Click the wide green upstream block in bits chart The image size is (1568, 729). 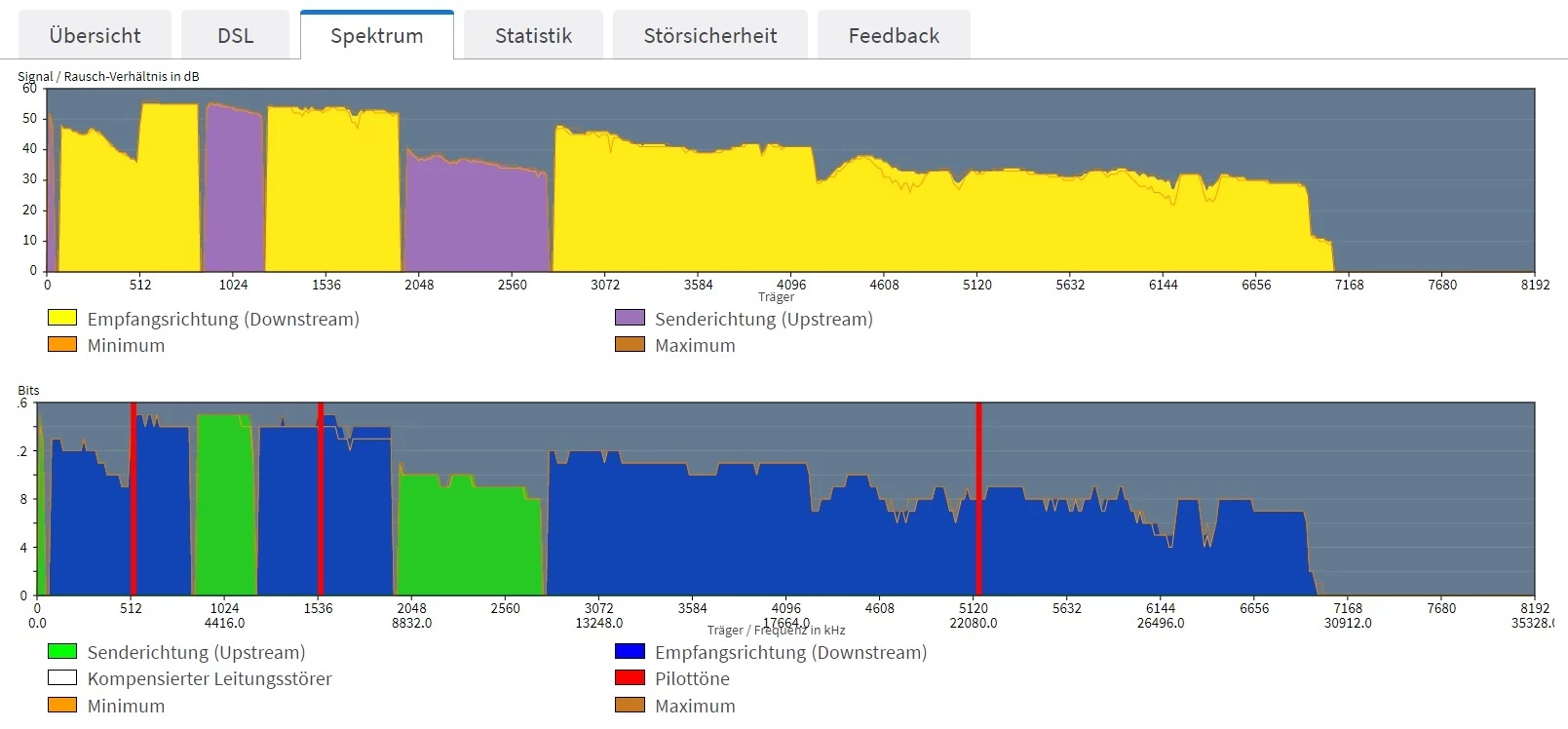click(470, 536)
